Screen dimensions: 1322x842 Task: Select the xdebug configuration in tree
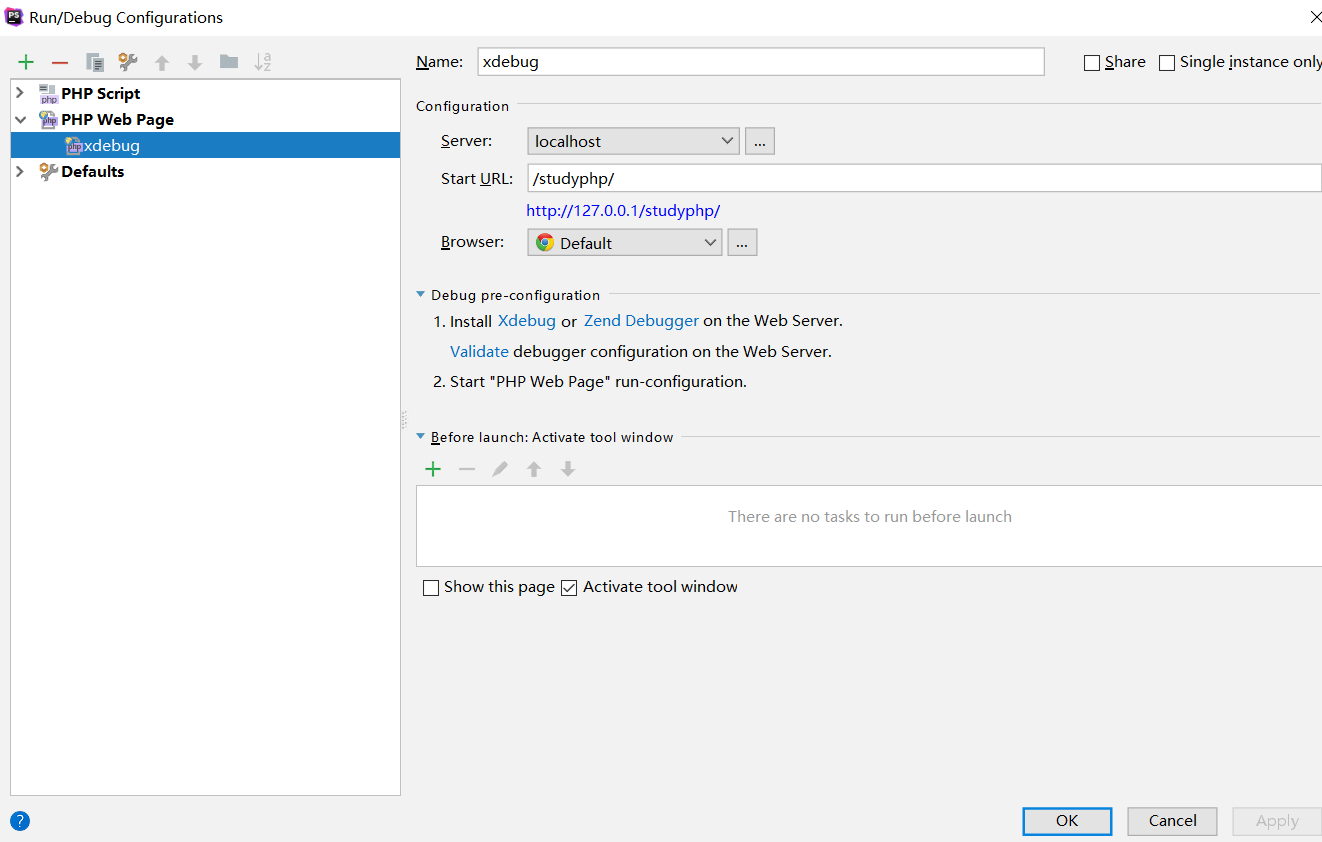click(112, 145)
